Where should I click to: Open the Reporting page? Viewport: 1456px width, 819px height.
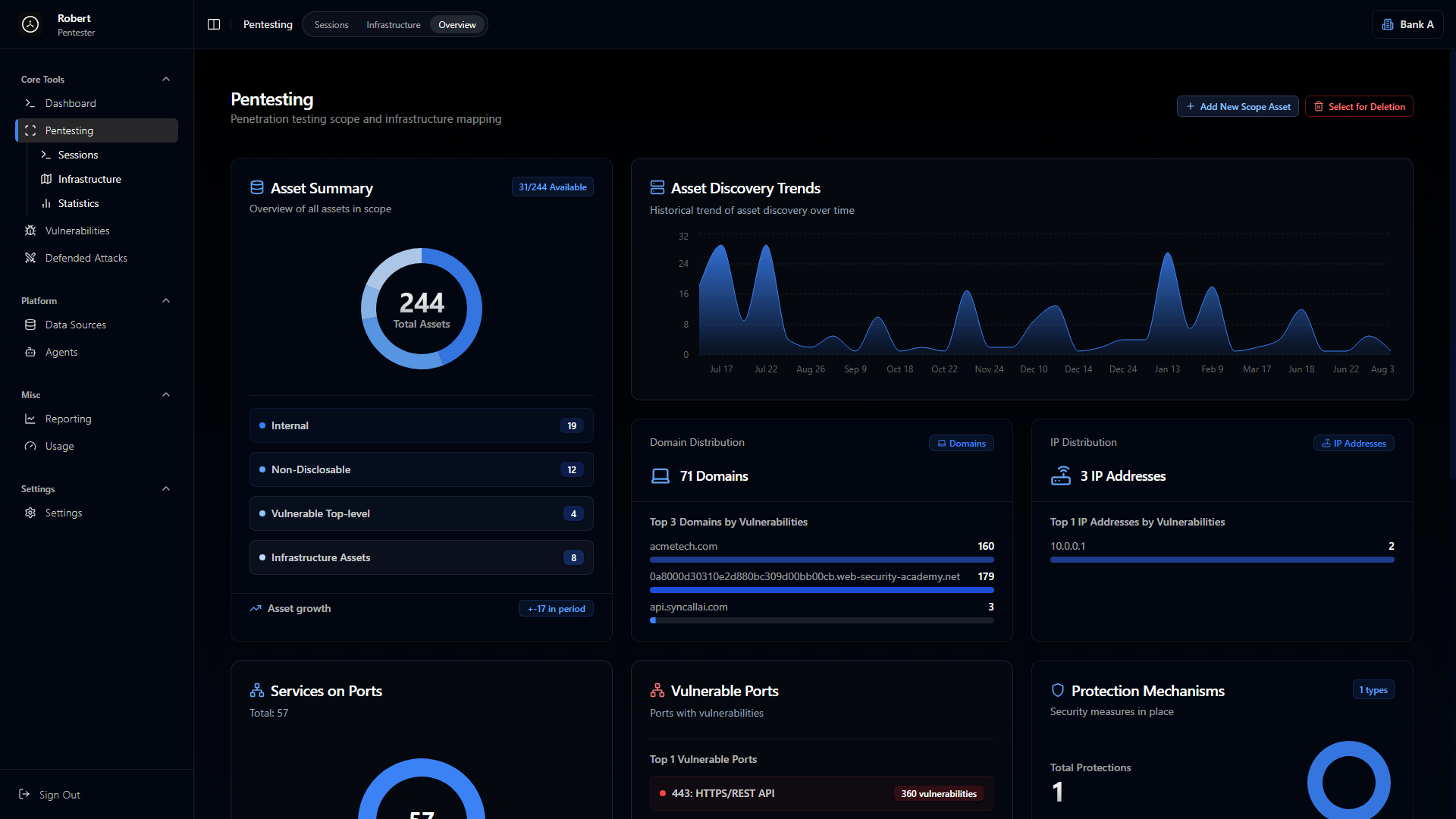tap(97, 419)
